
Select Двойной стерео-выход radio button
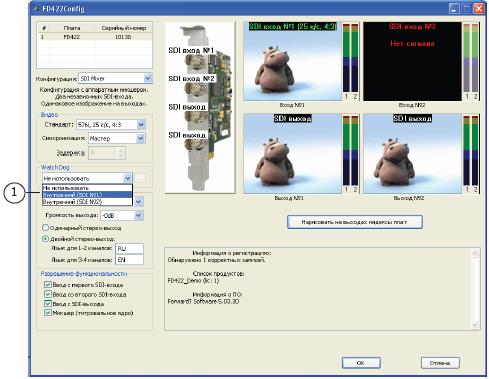tap(46, 239)
